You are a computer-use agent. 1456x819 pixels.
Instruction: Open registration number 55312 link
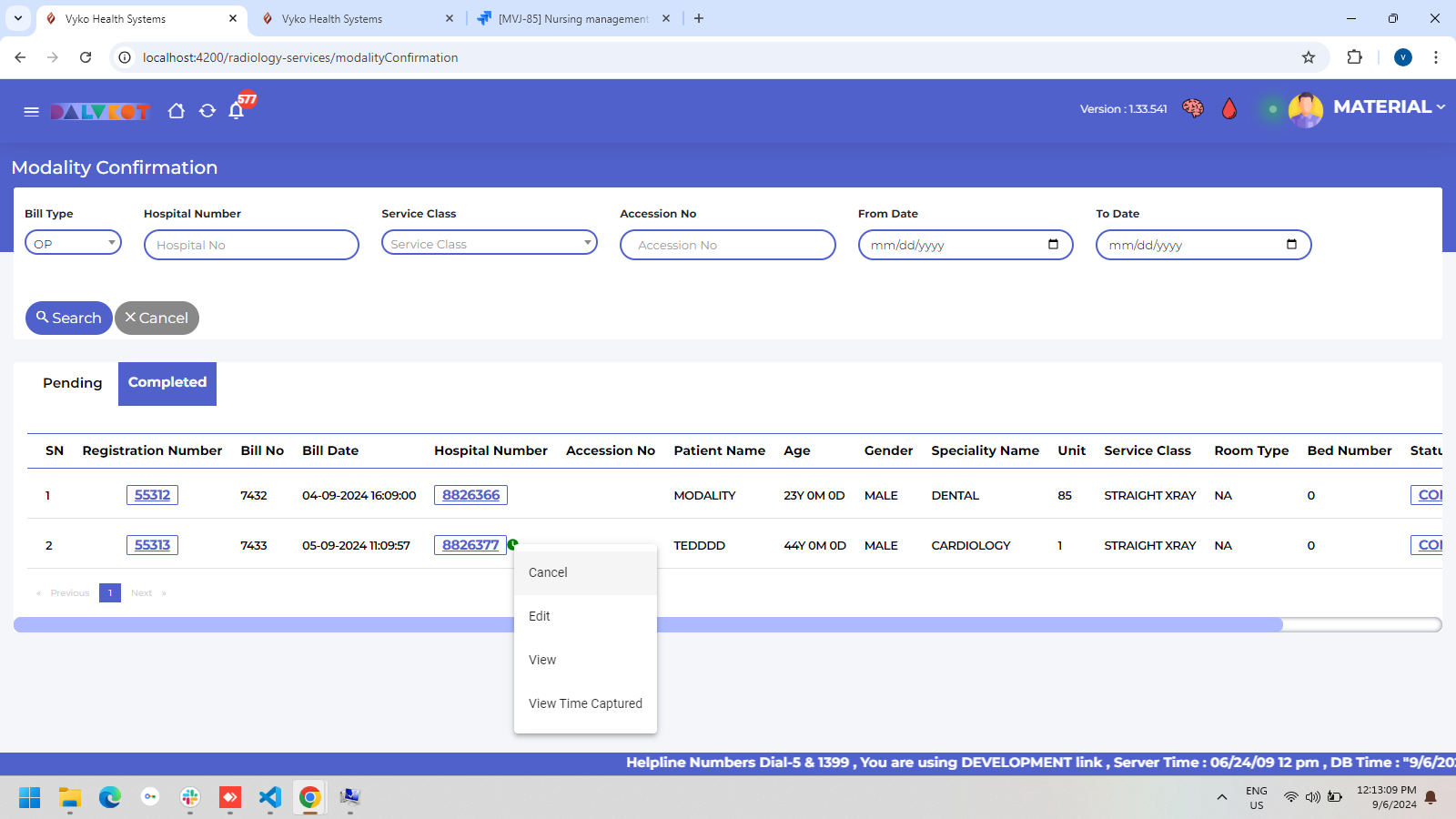point(152,495)
